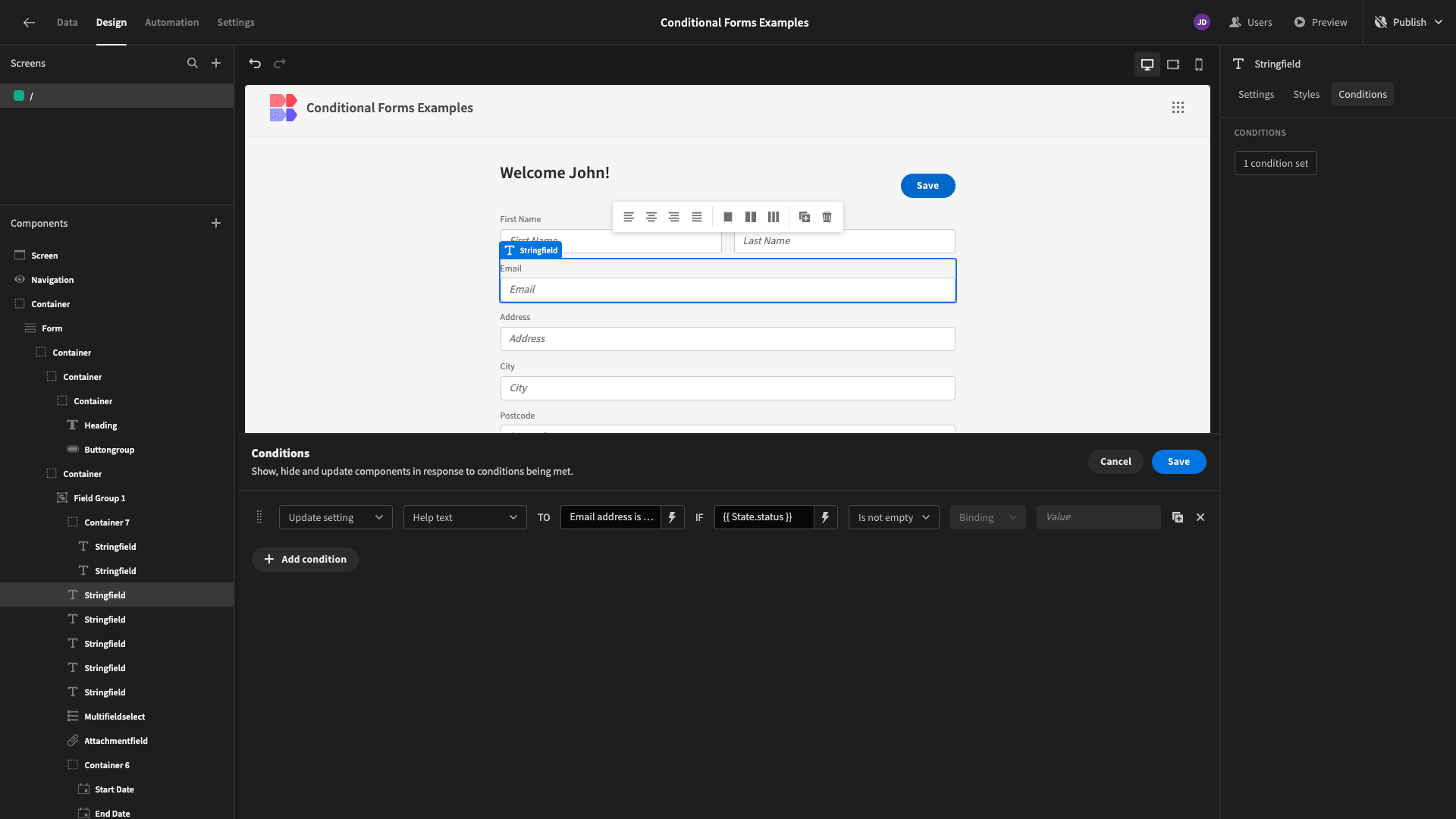Switch to tablet preview device icon
Viewport: 1456px width, 819px height.
pos(1173,64)
